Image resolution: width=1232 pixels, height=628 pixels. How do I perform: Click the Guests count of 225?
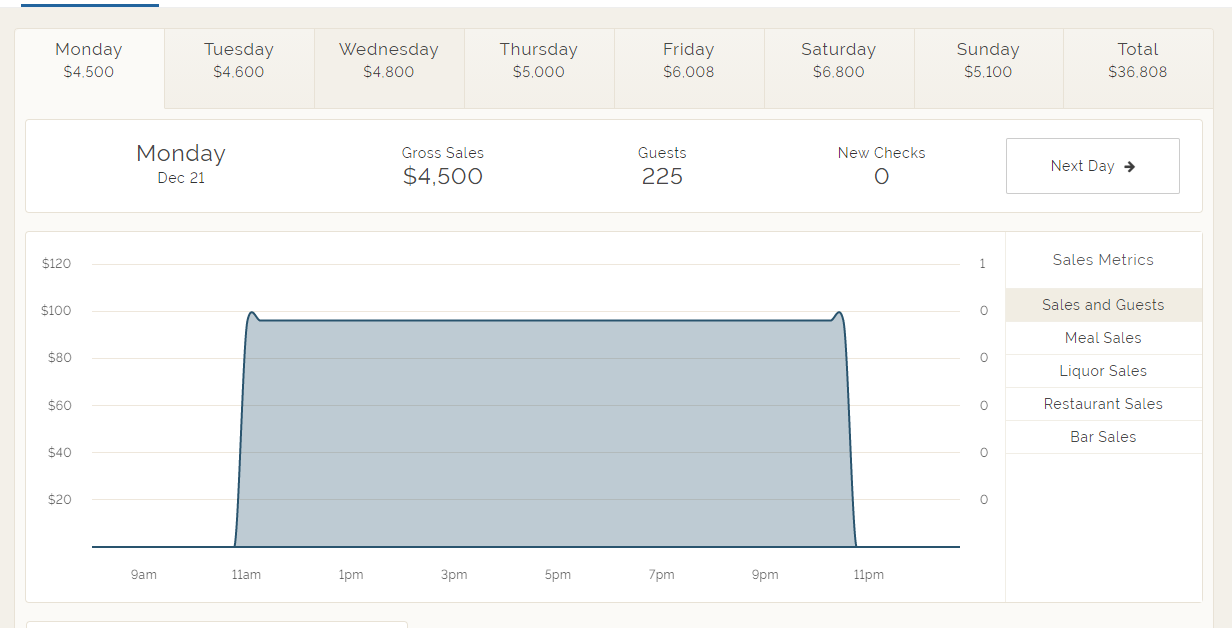coord(662,175)
